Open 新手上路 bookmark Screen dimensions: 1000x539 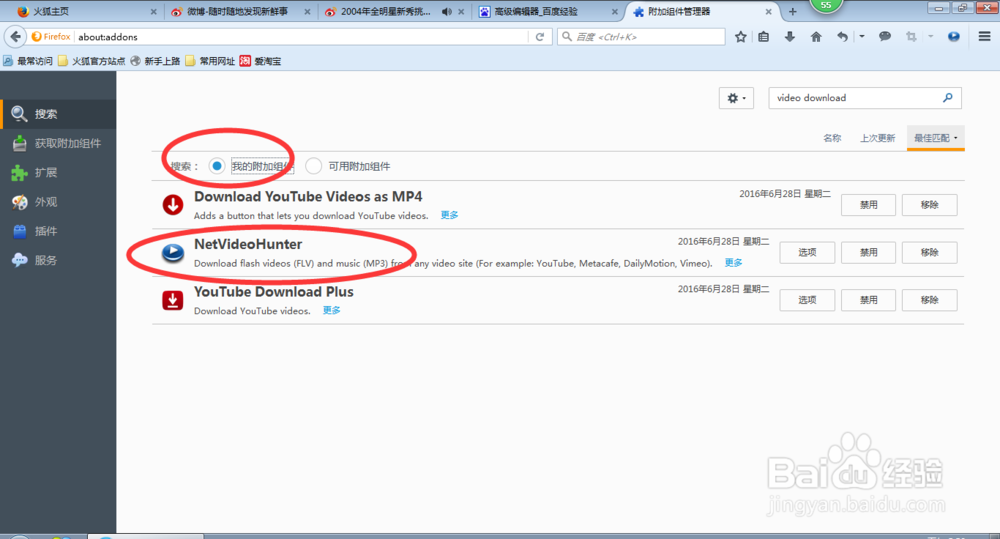(155, 61)
